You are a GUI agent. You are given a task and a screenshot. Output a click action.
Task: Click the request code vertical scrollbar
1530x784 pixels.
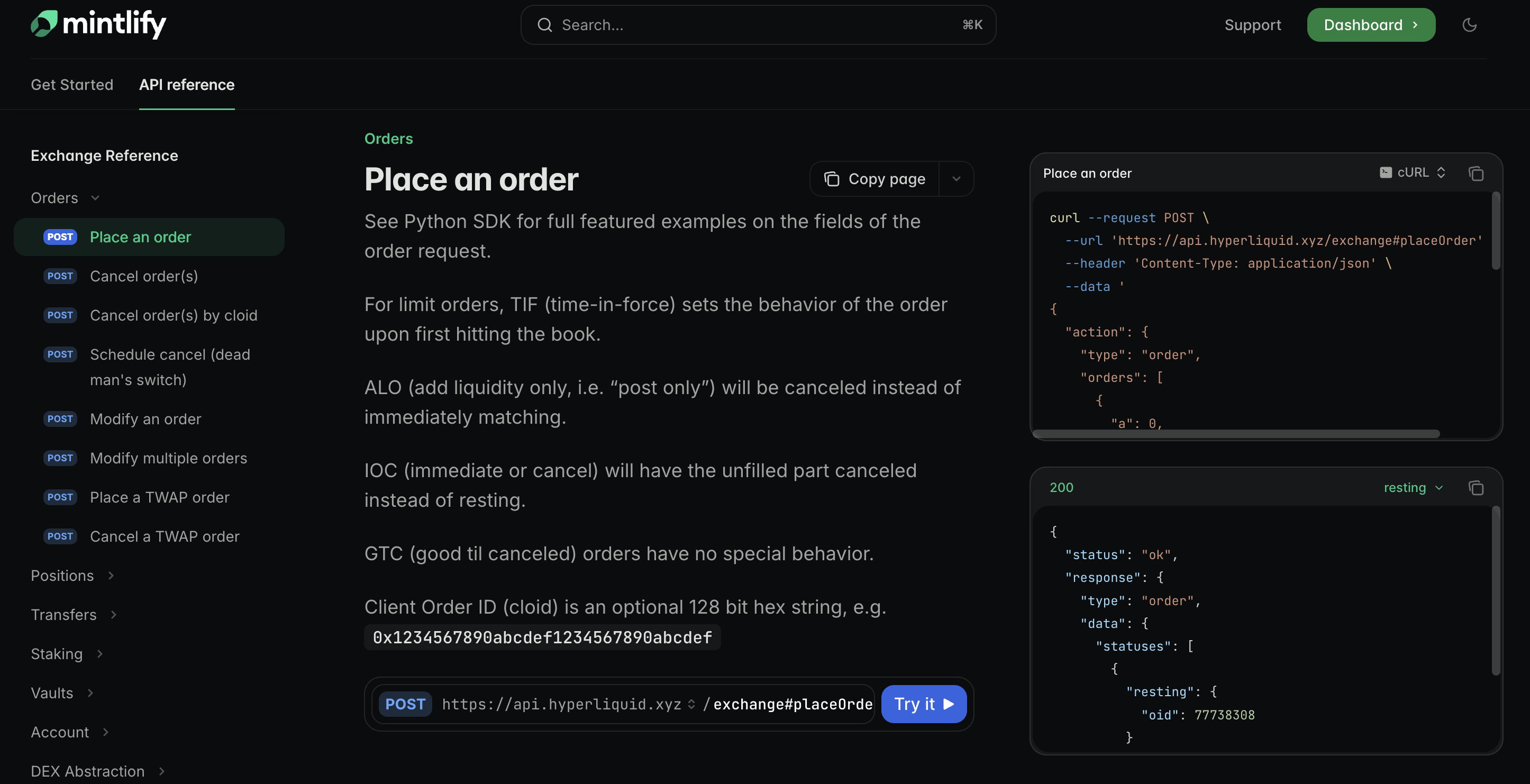pos(1496,232)
